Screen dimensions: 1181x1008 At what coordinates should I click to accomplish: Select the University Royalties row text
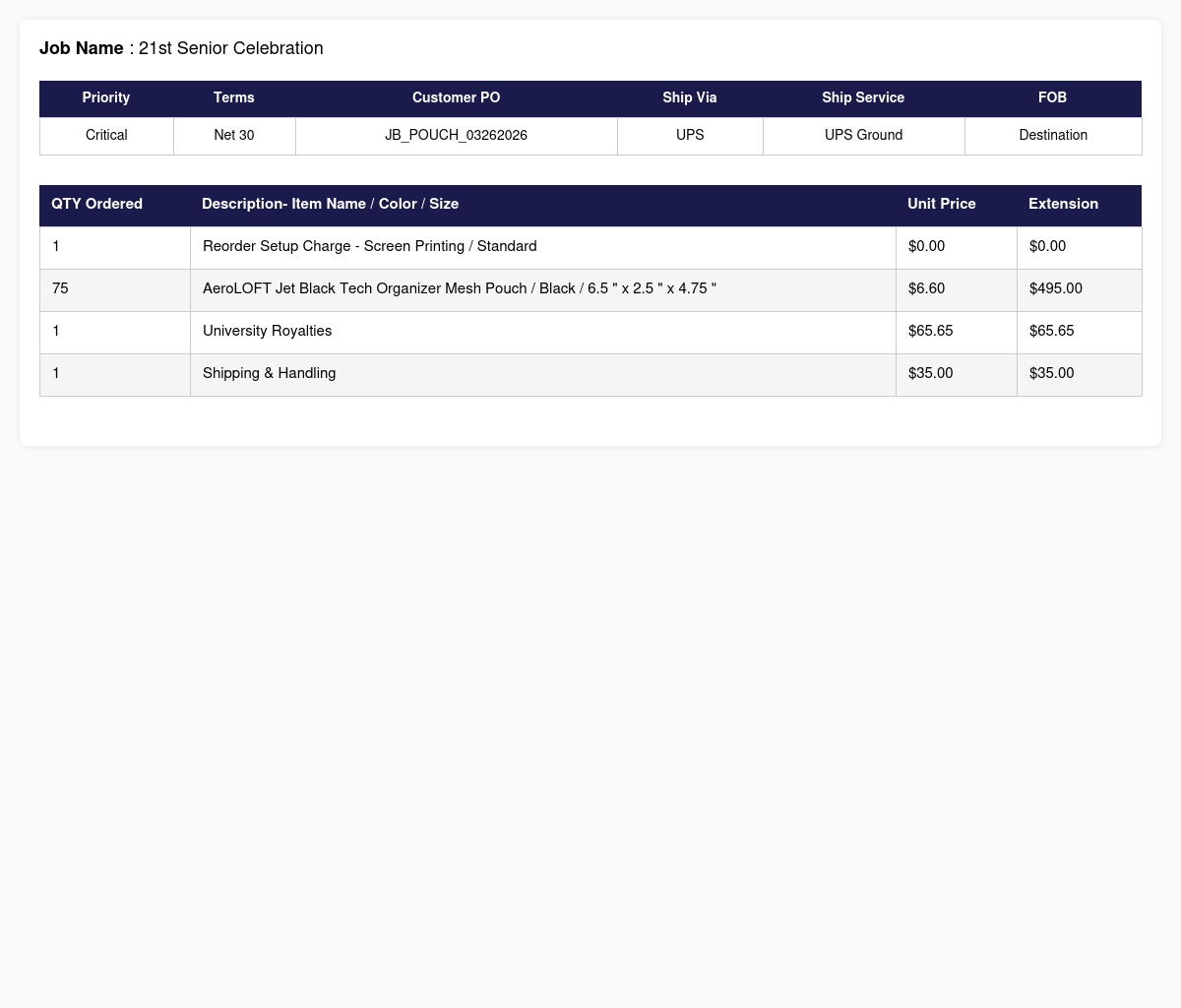click(x=268, y=332)
